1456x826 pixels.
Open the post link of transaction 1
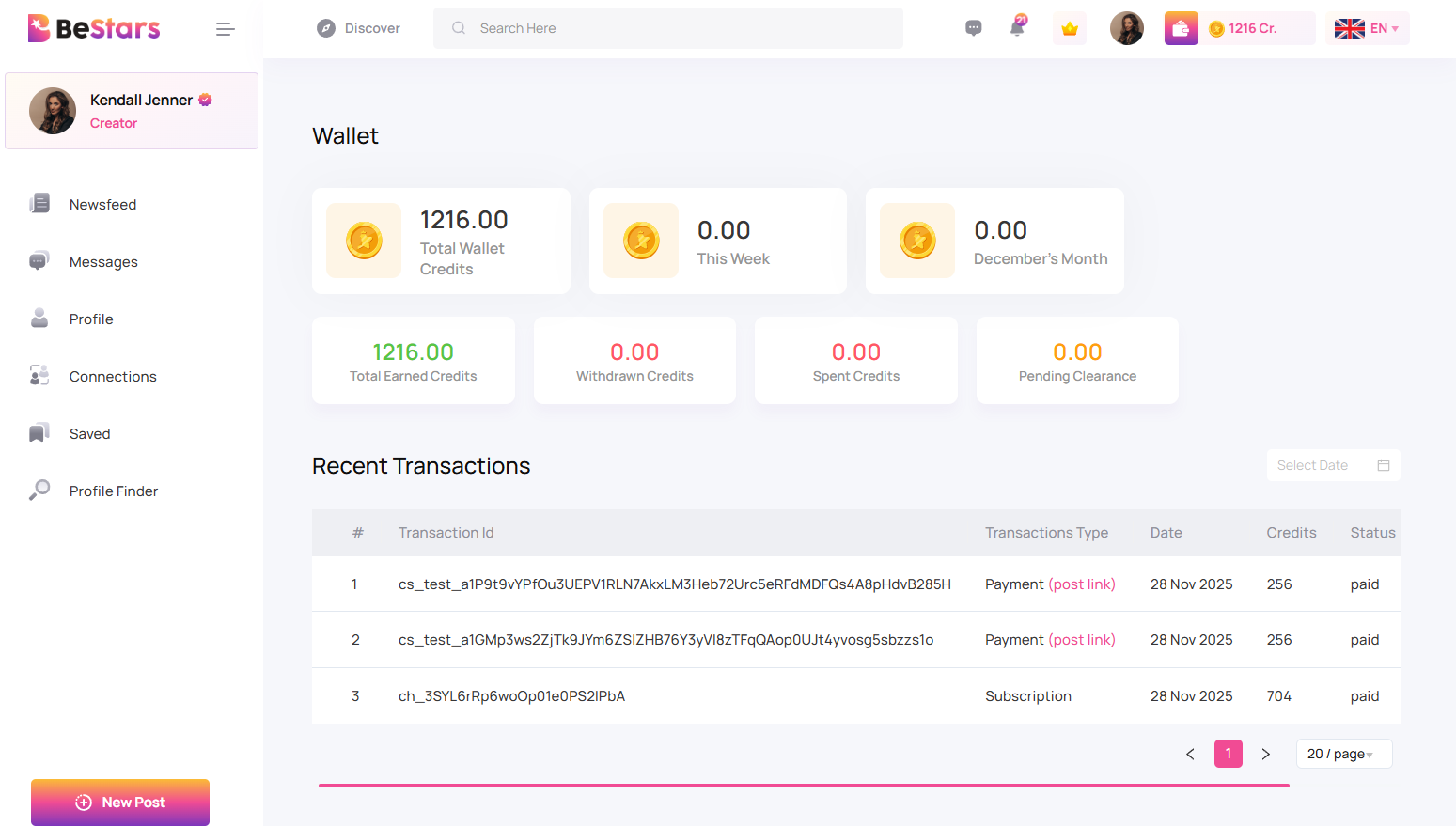[x=1081, y=584]
